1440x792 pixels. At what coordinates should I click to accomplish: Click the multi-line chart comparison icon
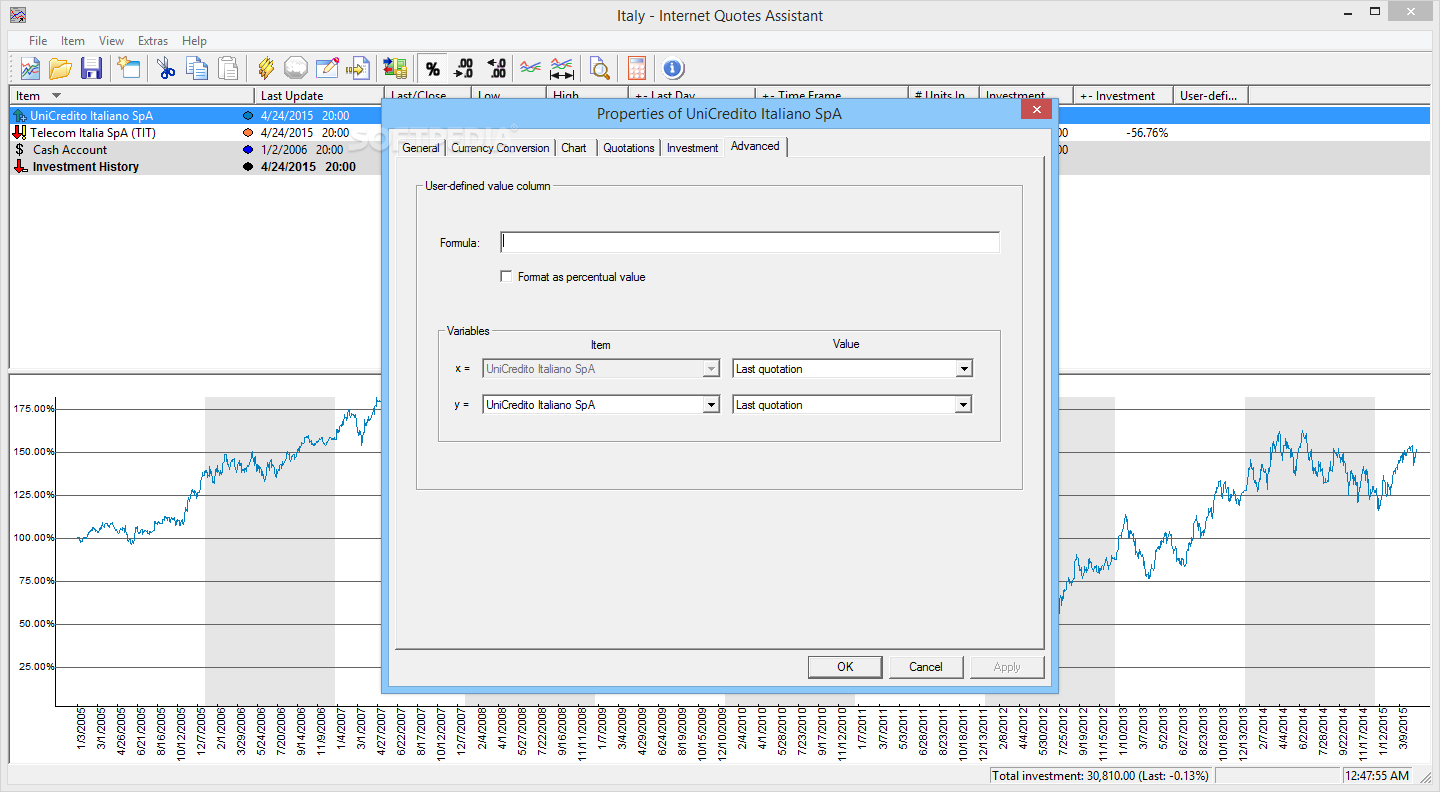(531, 68)
